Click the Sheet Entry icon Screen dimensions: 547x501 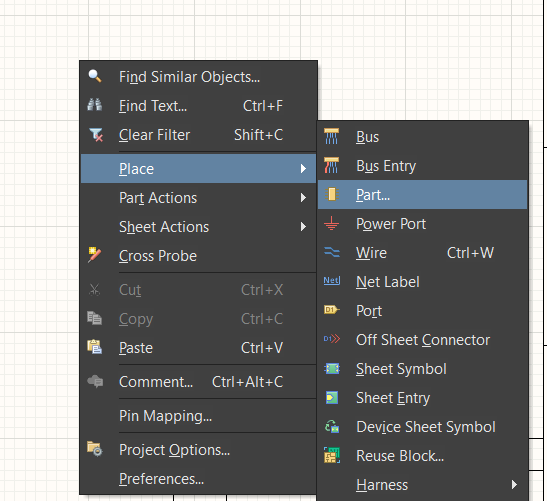pos(332,398)
